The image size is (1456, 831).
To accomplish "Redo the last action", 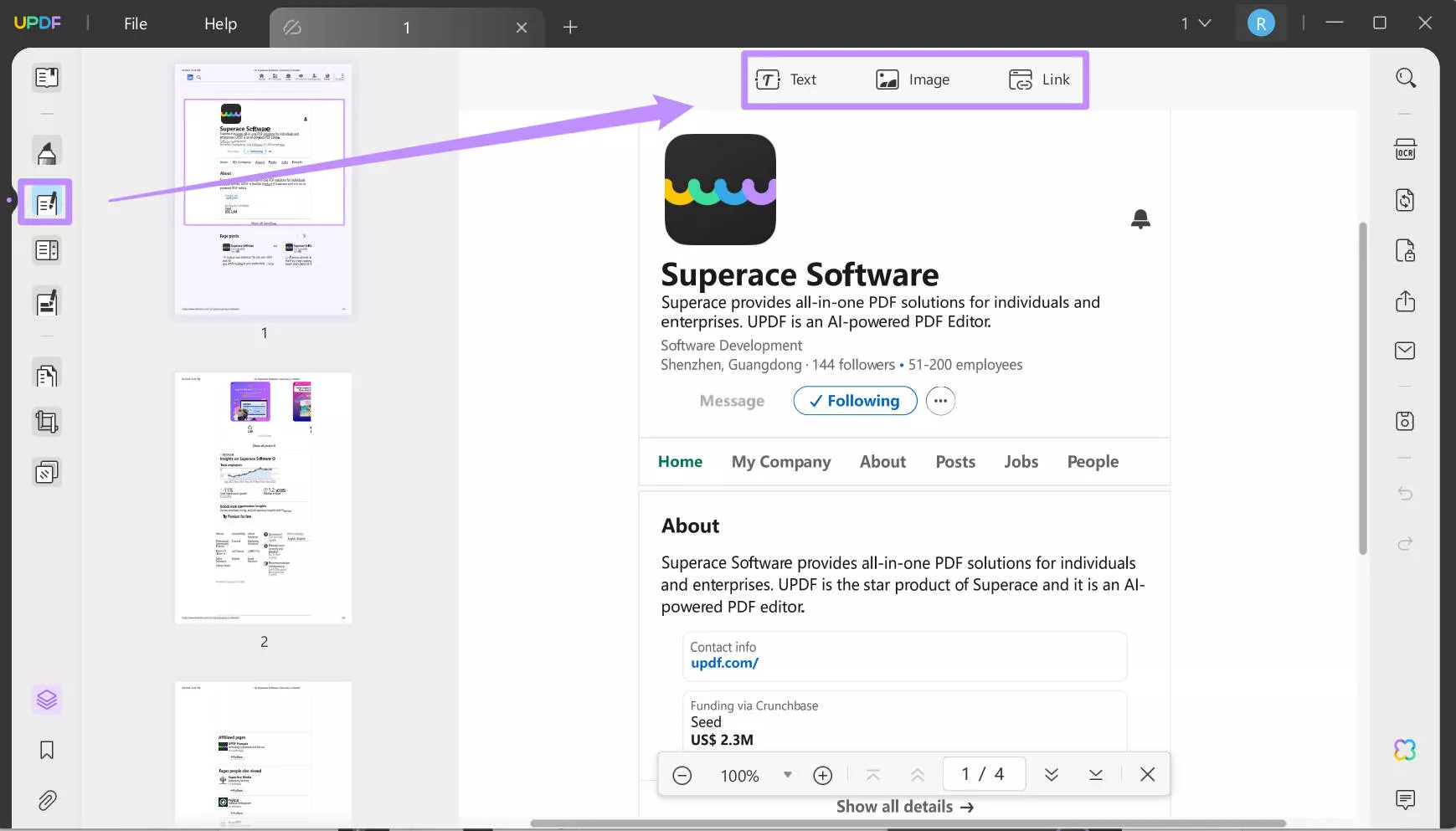I will (x=1406, y=544).
